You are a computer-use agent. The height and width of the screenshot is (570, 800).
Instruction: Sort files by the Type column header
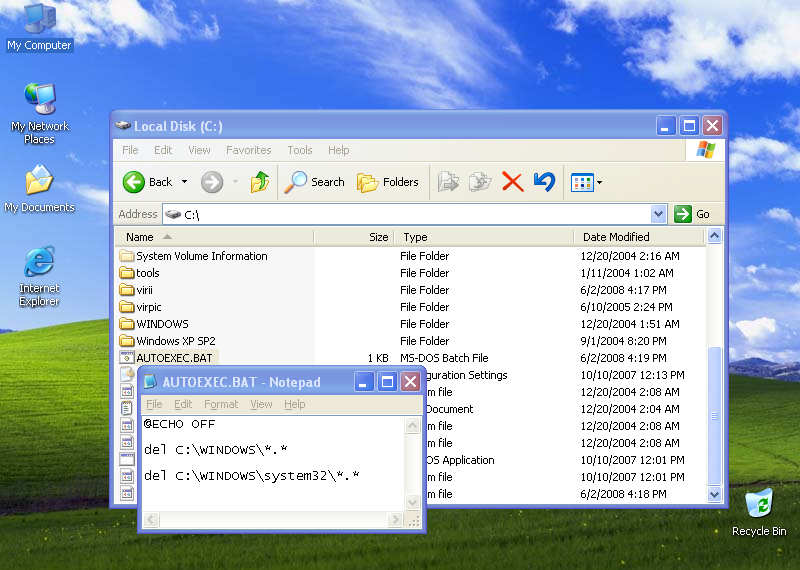point(484,237)
